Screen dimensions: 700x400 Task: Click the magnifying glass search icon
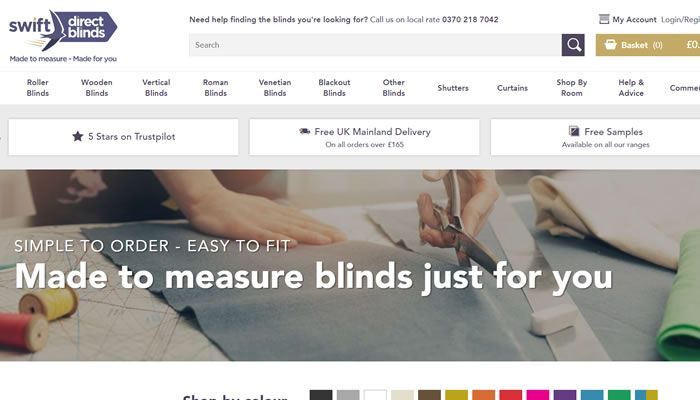point(573,45)
